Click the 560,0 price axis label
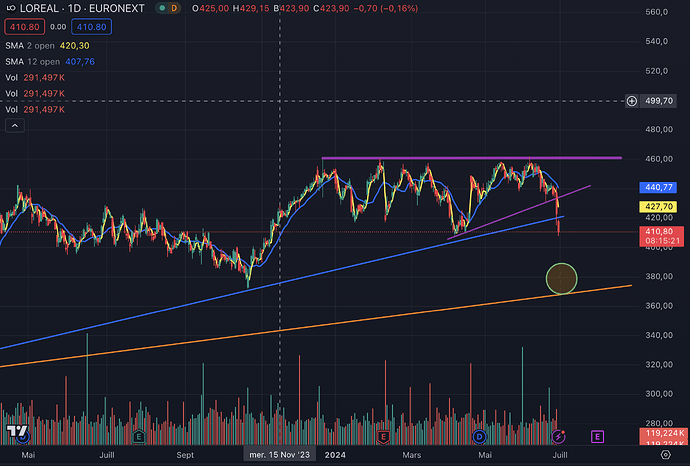This screenshot has height=466, width=690. 657,12
